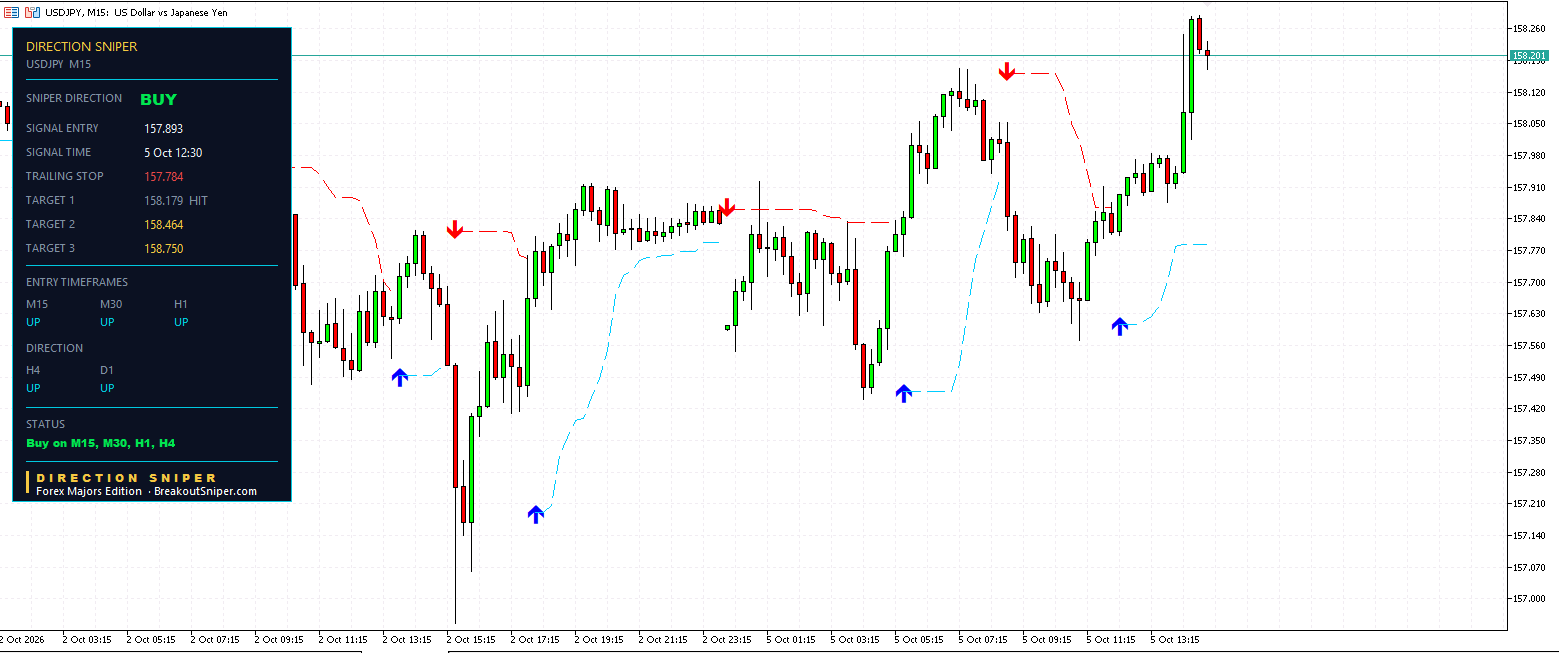Click the 'USDJPY M15' subtitle in the panel
Screen dimensions: 1559x653
(x=59, y=64)
